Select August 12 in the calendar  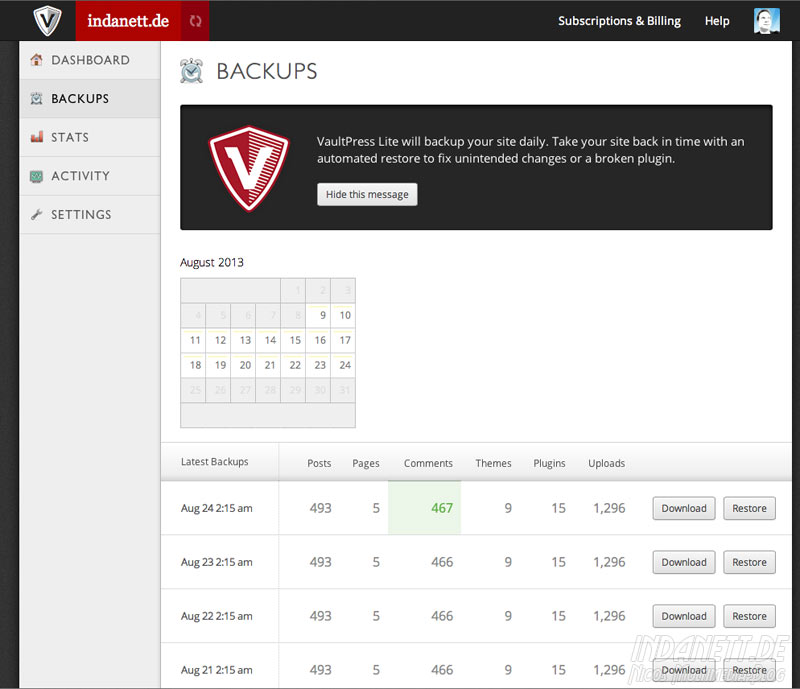point(218,340)
